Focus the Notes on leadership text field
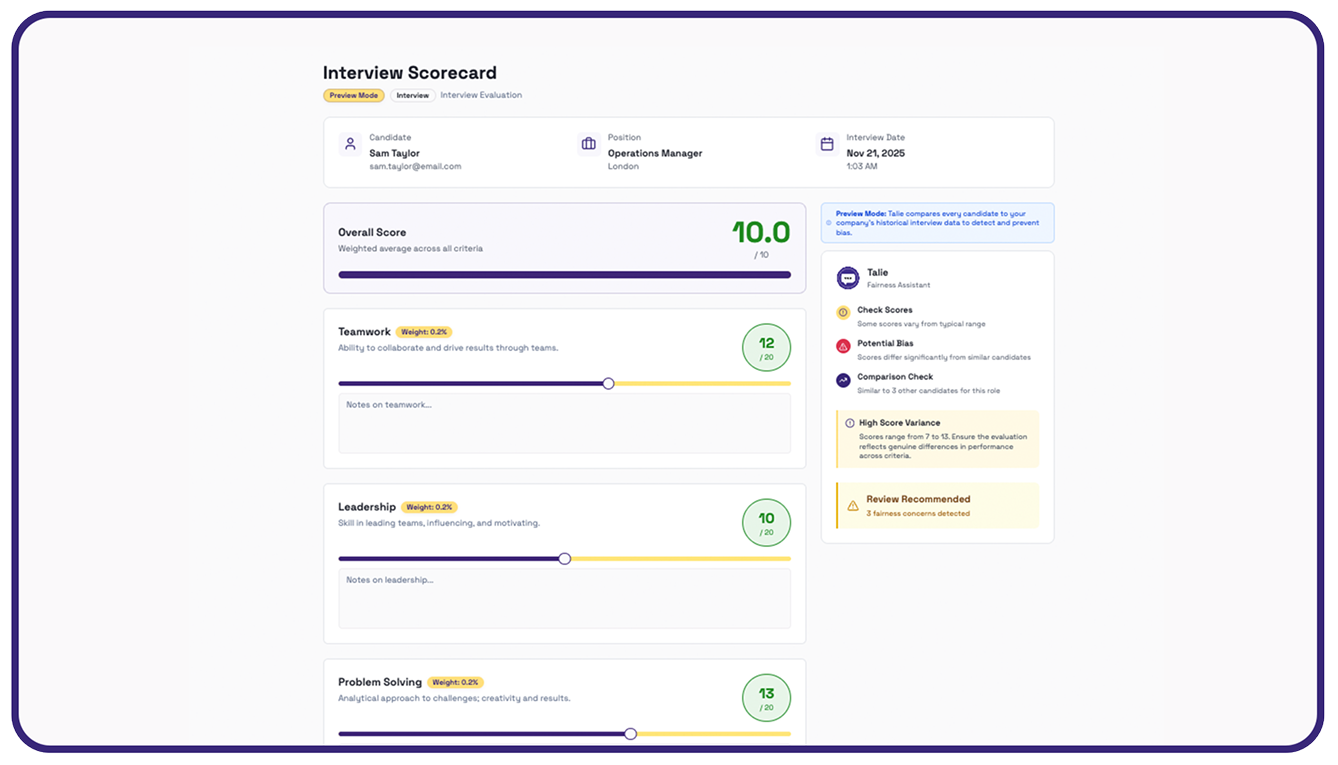1338x765 pixels. (564, 598)
